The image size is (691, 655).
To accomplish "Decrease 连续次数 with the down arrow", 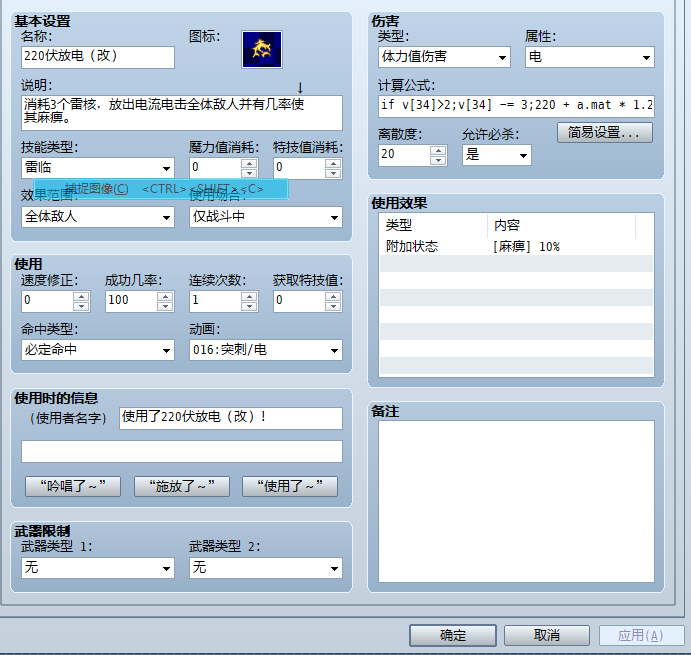I will [249, 306].
